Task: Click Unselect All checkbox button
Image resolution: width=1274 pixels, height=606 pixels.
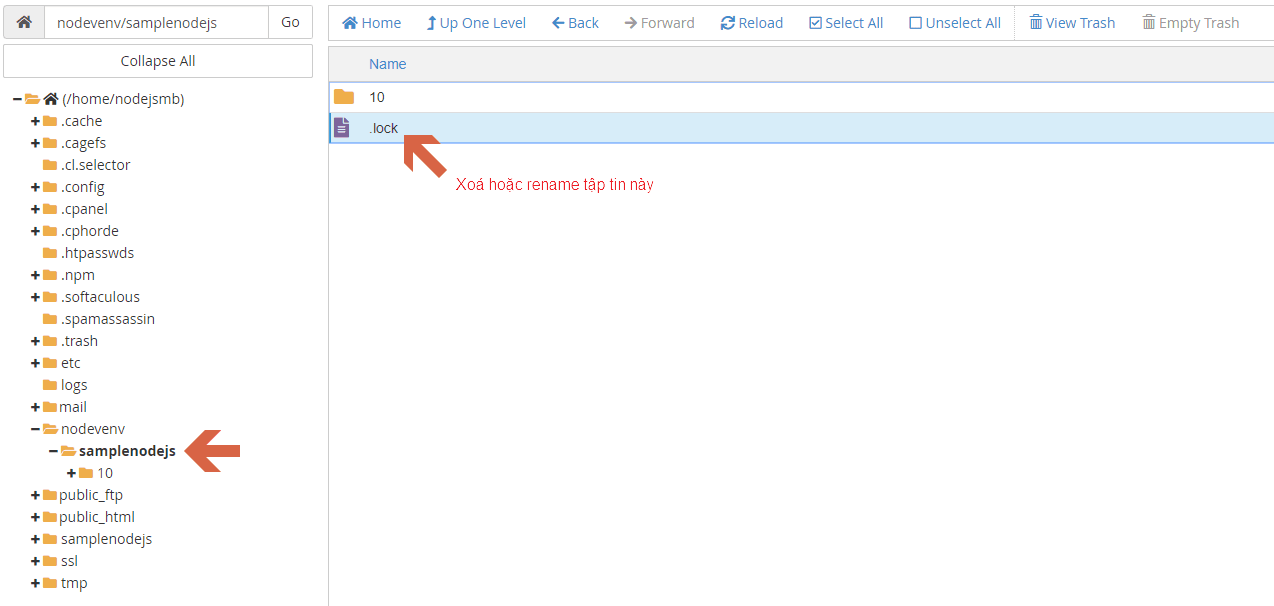Action: (954, 23)
